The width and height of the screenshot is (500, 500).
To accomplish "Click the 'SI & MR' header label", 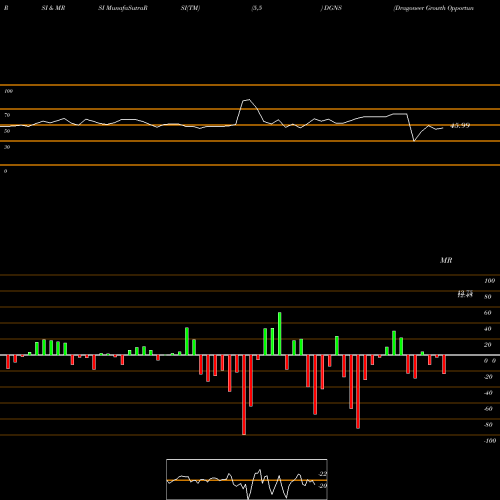I will point(53,8).
